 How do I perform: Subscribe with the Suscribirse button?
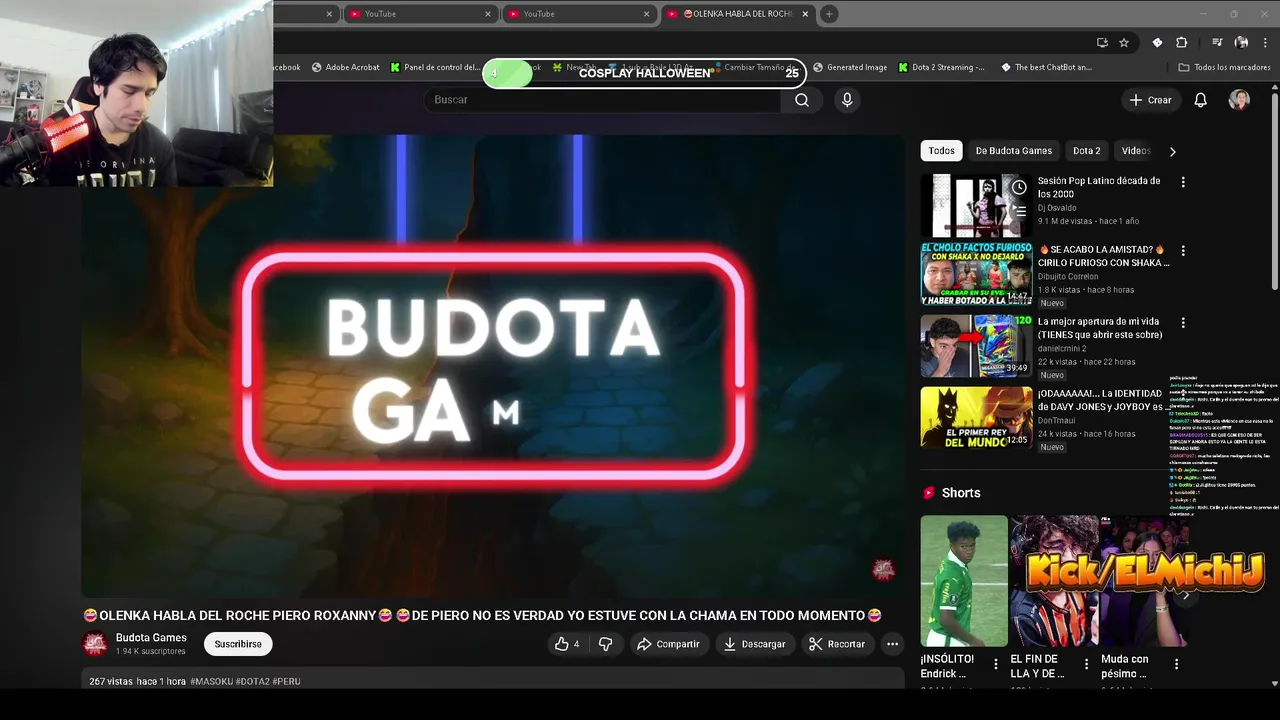click(238, 644)
